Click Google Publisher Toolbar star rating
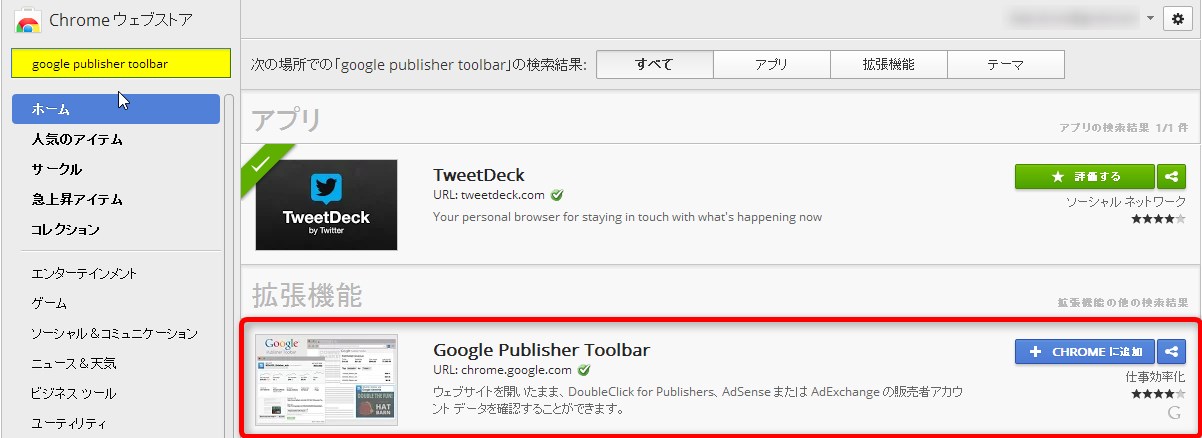The height and width of the screenshot is (438, 1202). (x=1158, y=394)
